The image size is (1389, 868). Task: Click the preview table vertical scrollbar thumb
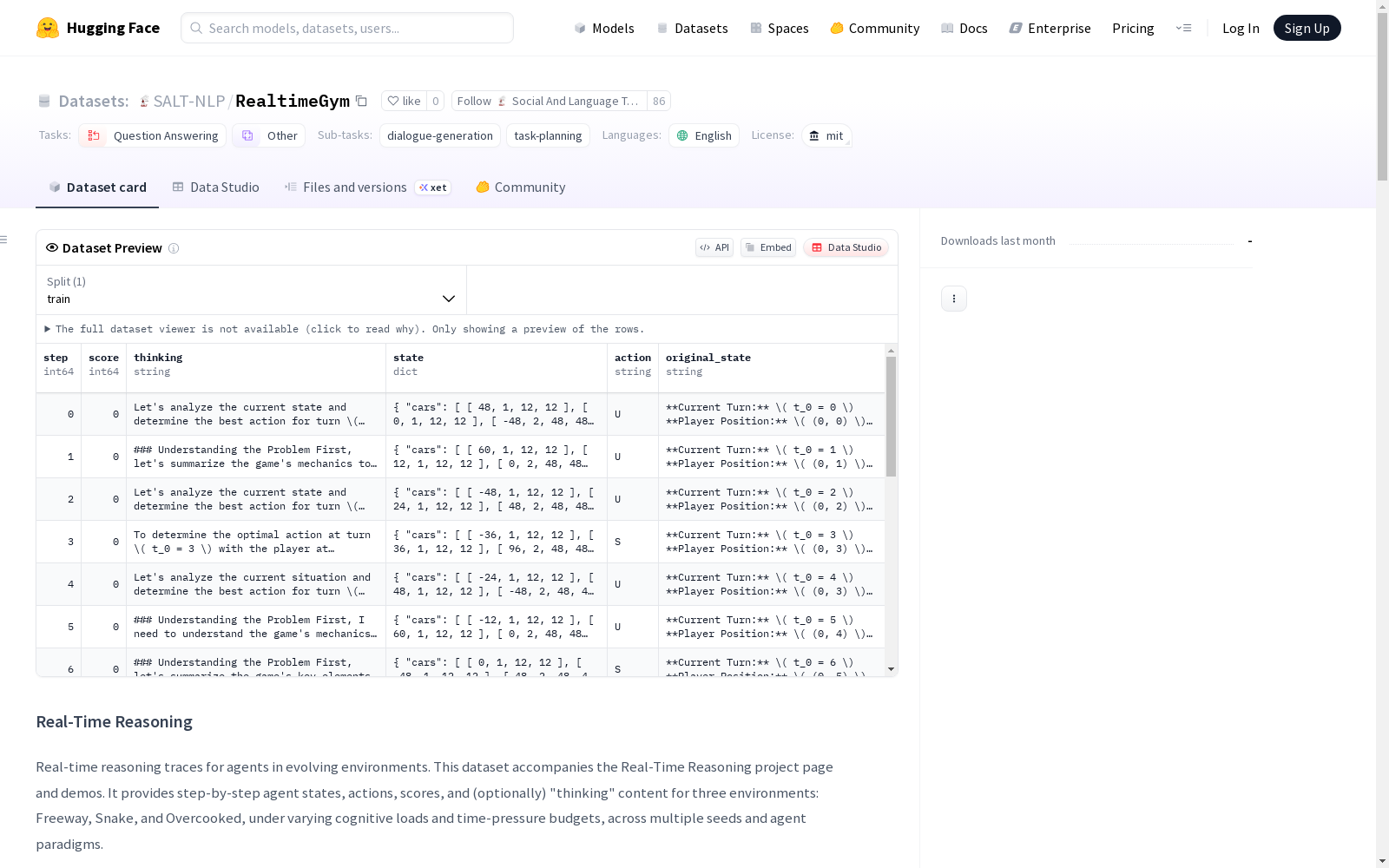[891, 417]
